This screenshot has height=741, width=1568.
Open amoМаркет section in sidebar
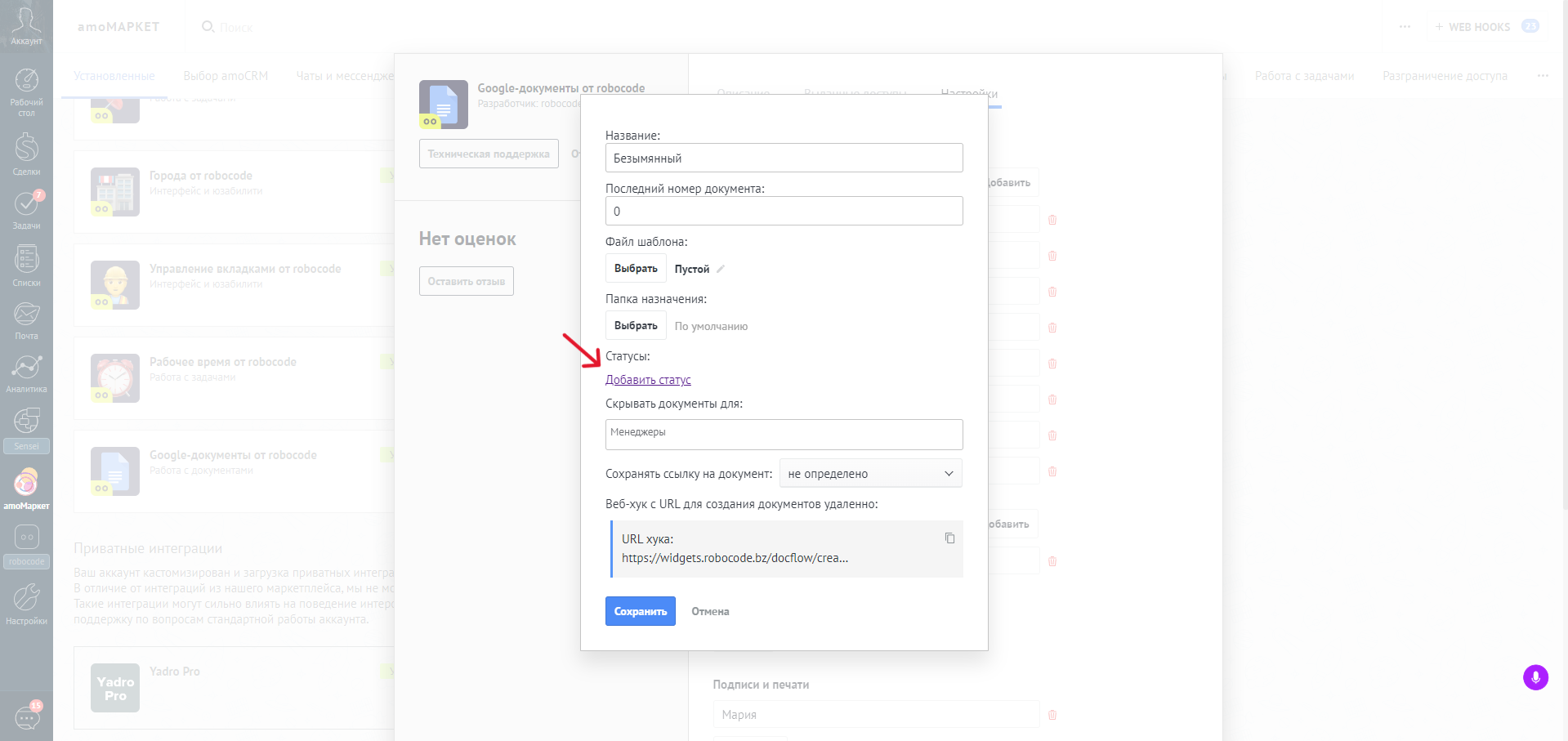click(x=26, y=489)
